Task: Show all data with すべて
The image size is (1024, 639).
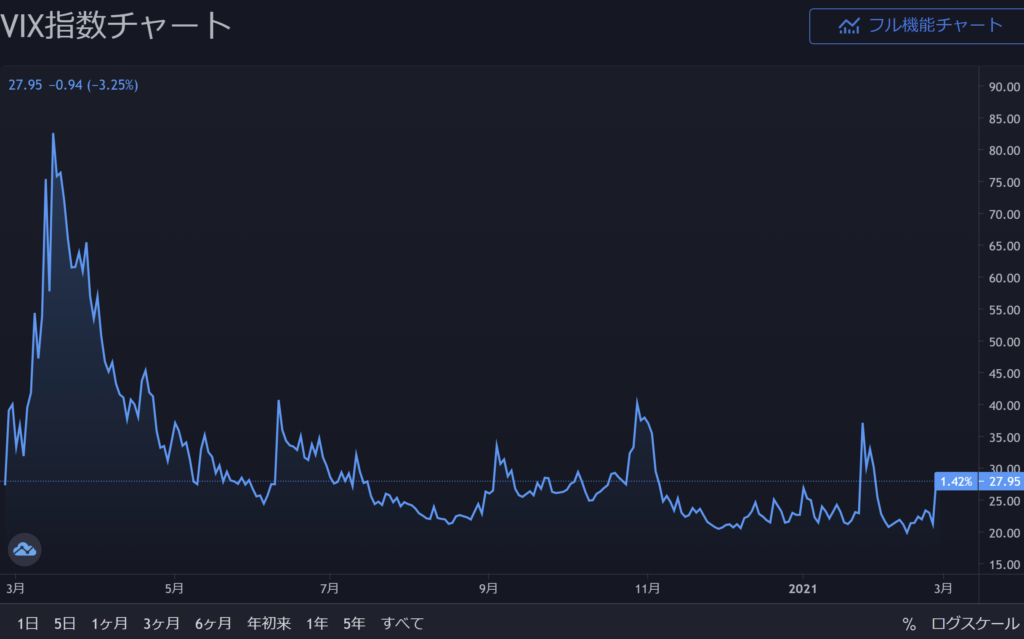Action: point(402,623)
